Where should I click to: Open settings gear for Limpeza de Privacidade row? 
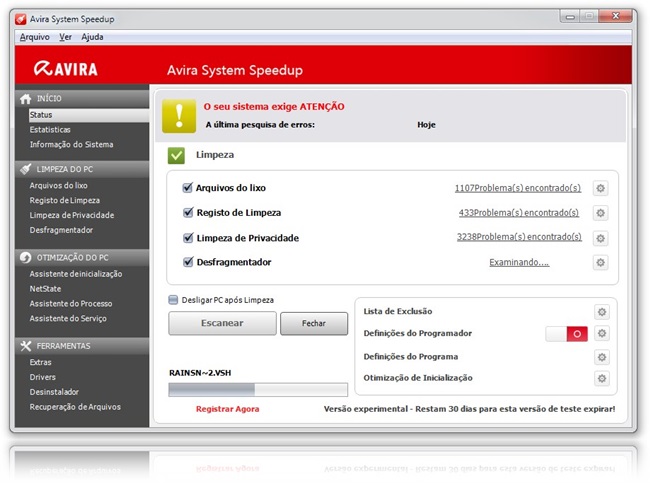point(600,238)
